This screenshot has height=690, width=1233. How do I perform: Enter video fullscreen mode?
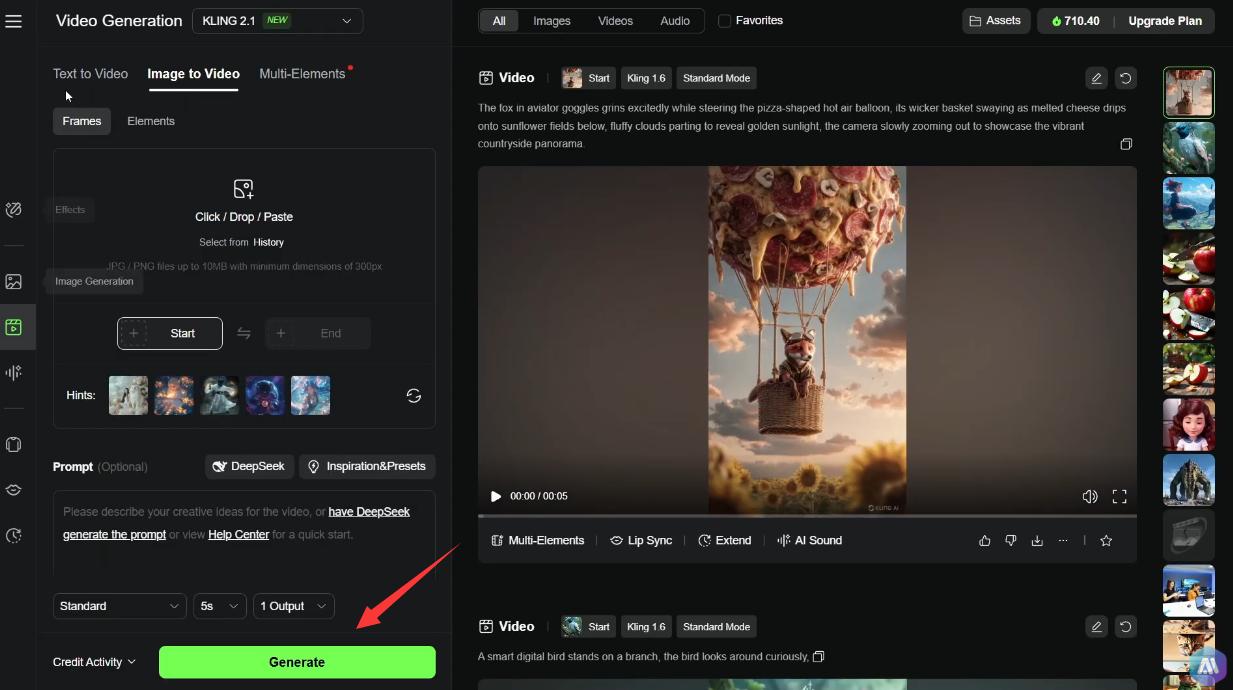(x=1120, y=496)
